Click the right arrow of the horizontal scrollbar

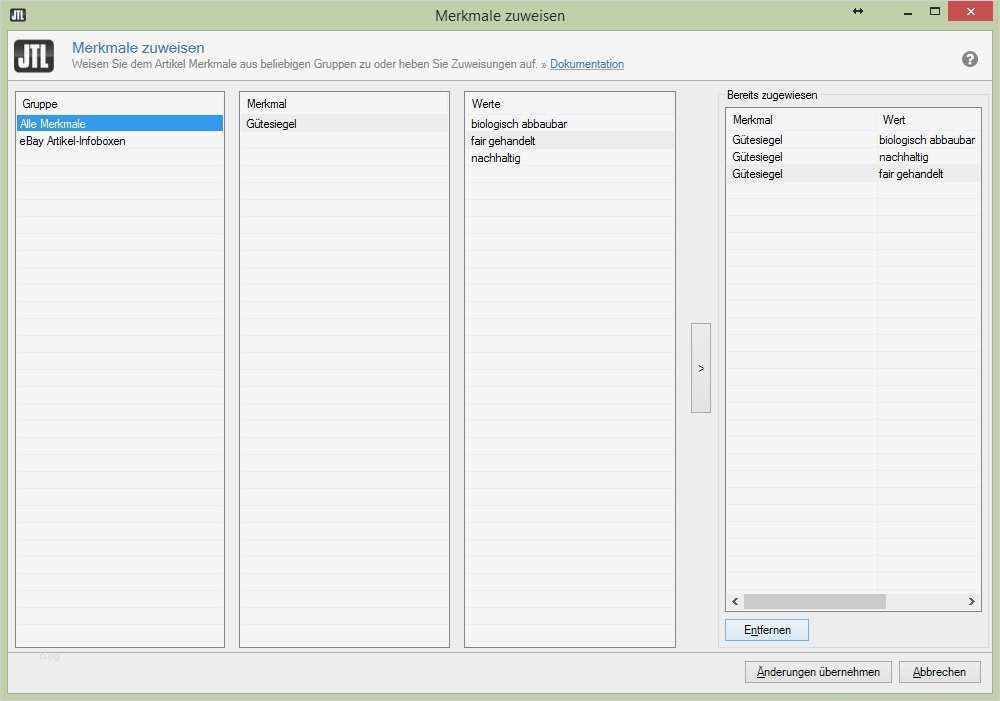[x=970, y=601]
